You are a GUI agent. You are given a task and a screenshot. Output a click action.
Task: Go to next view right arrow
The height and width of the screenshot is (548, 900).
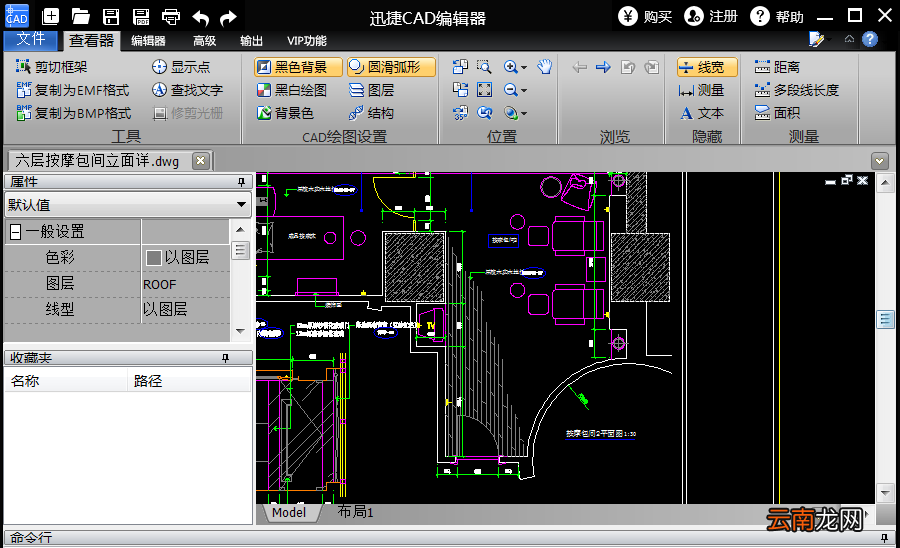coord(603,67)
